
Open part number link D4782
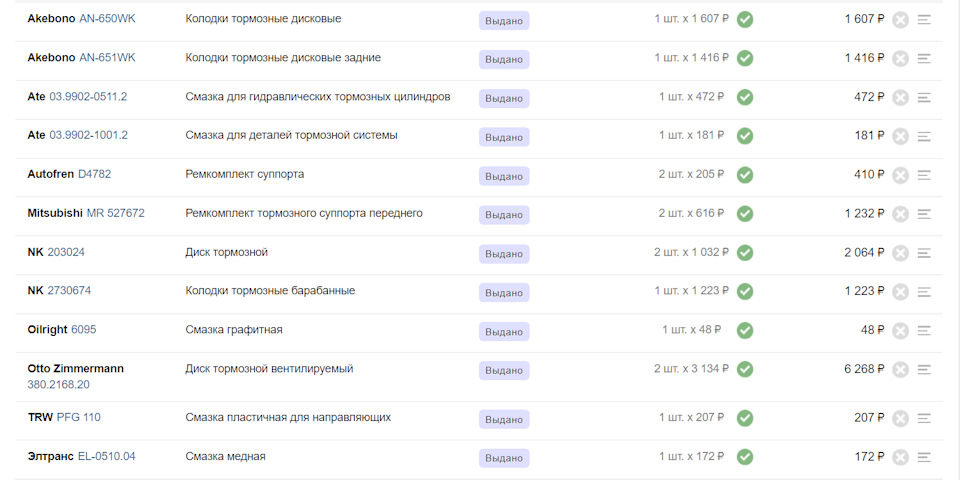[x=94, y=174]
